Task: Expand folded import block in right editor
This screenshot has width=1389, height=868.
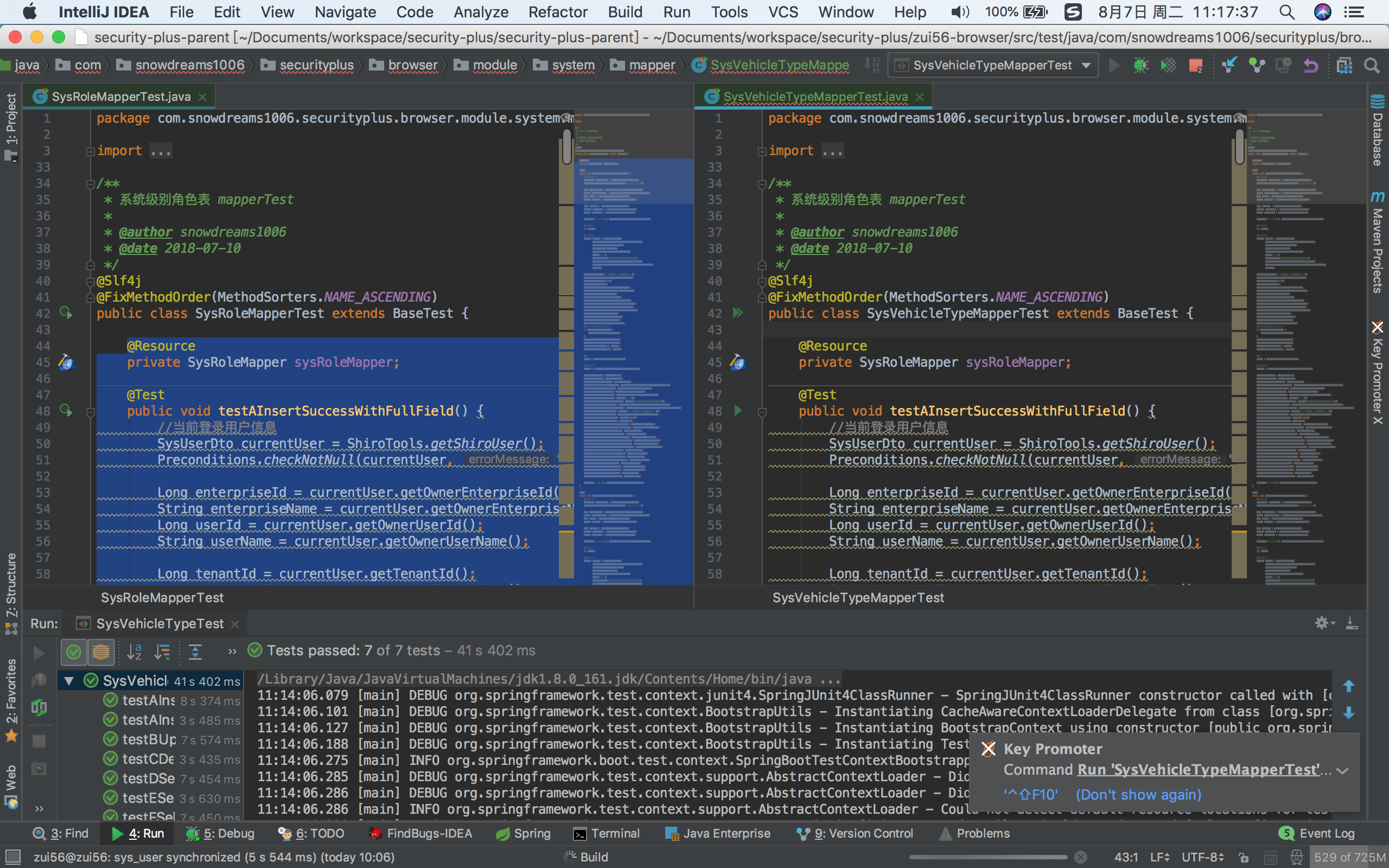Action: pos(762,151)
